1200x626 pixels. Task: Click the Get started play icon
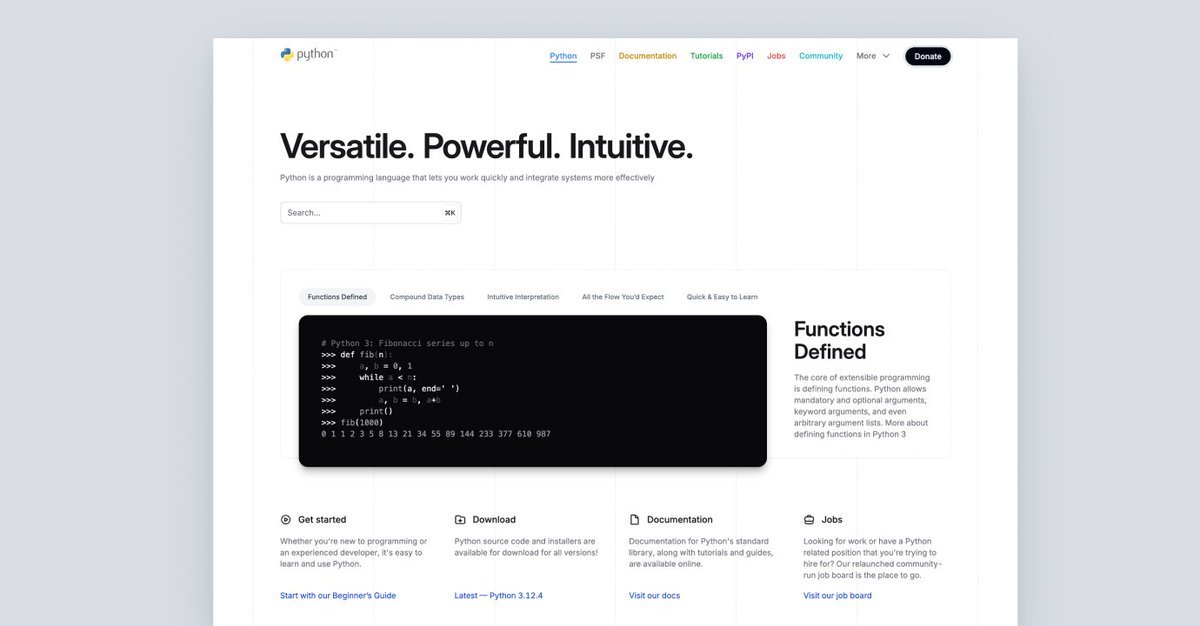(286, 520)
